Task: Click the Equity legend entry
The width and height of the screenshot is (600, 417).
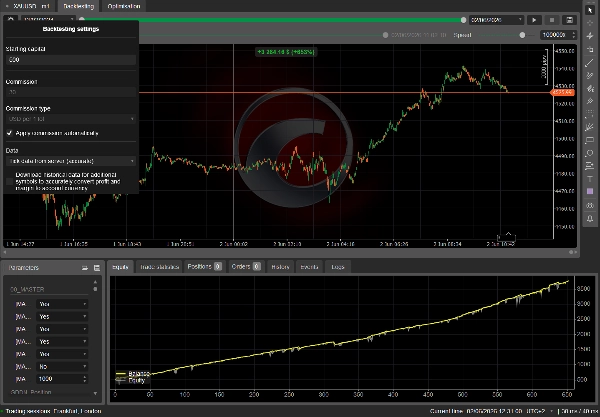Action: coord(130,380)
